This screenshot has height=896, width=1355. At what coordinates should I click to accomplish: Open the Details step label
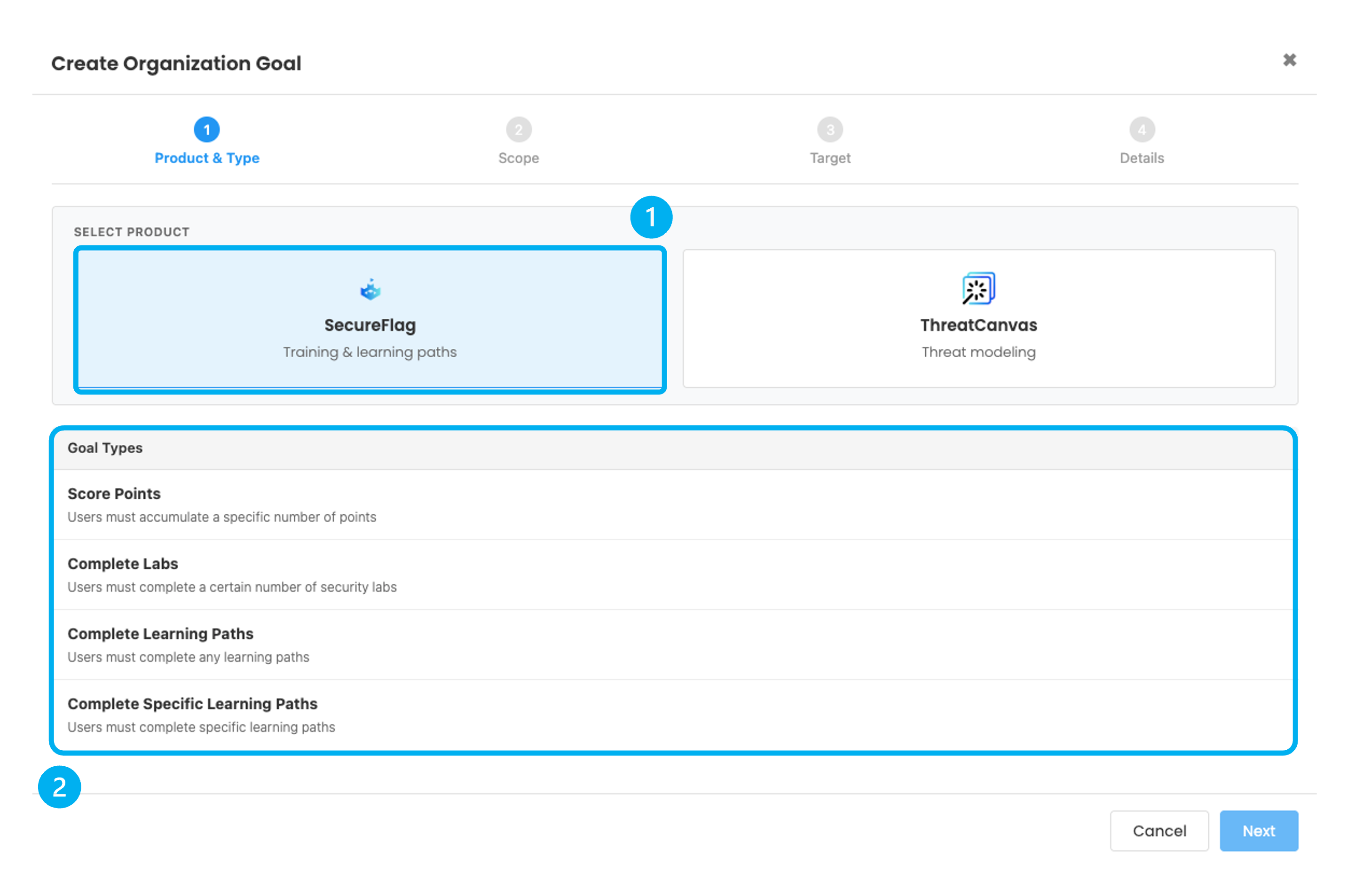[x=1142, y=158]
